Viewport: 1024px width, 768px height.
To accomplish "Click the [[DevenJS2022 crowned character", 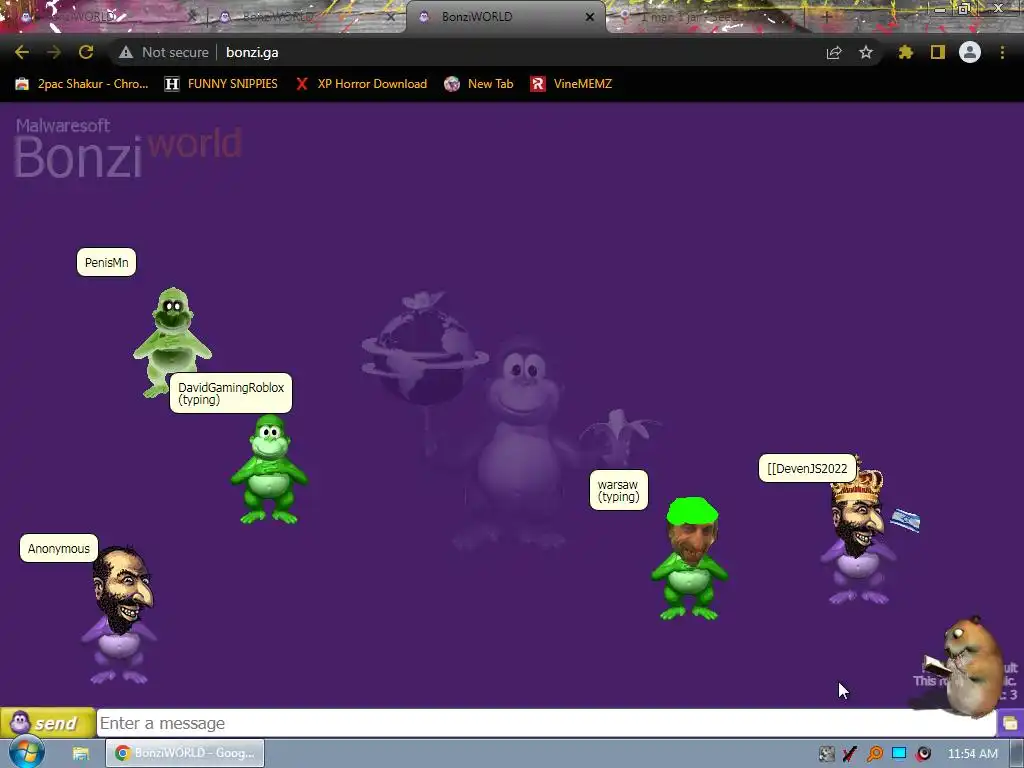I will point(859,534).
